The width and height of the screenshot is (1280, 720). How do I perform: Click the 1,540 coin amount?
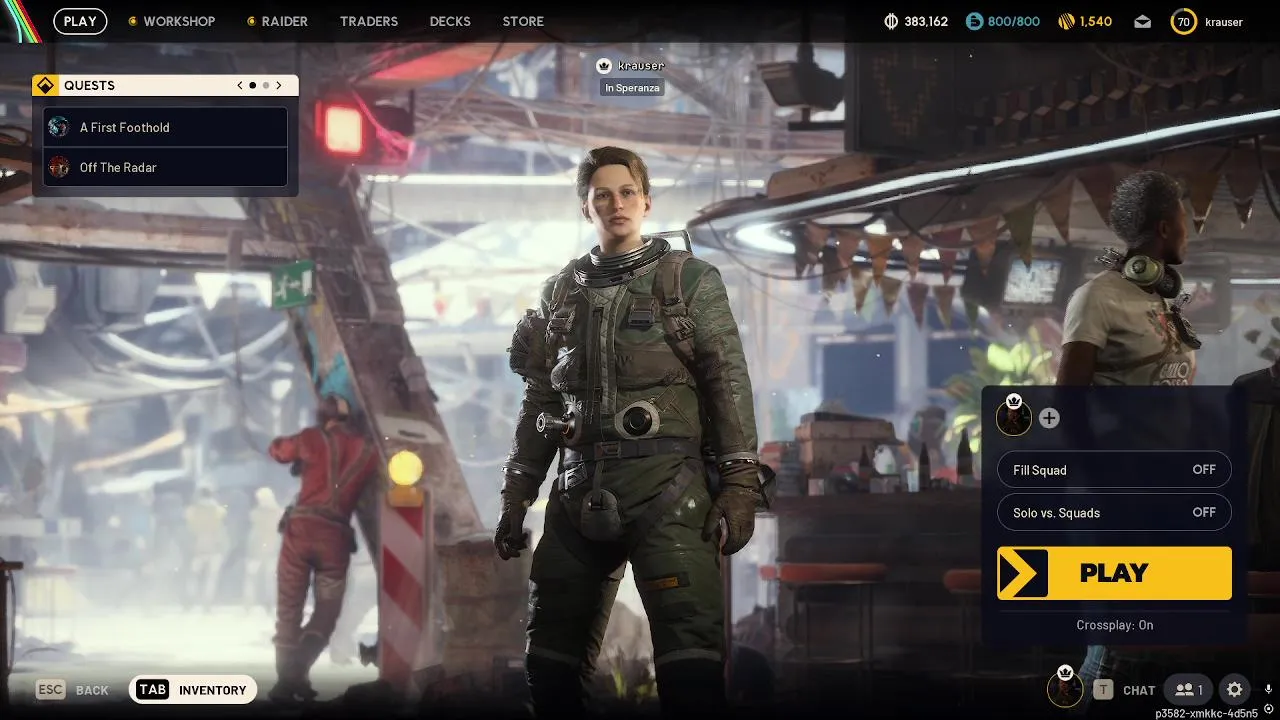pos(1096,21)
